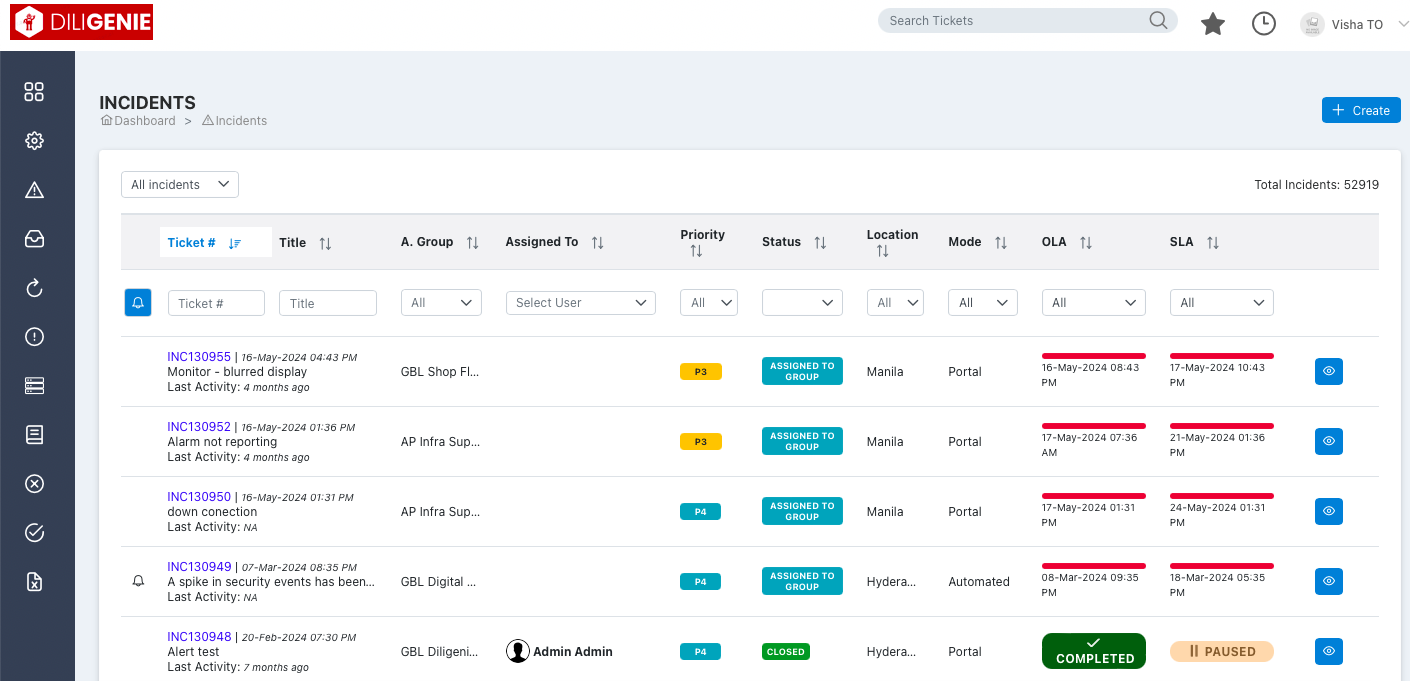The width and height of the screenshot is (1410, 681).
Task: Open the Select User dropdown
Action: (580, 302)
